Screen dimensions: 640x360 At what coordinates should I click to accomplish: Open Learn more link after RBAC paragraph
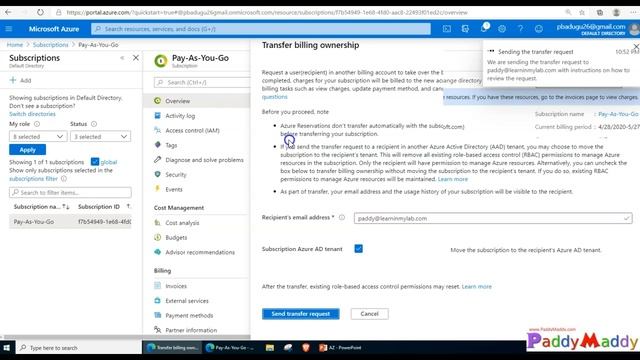(453, 179)
